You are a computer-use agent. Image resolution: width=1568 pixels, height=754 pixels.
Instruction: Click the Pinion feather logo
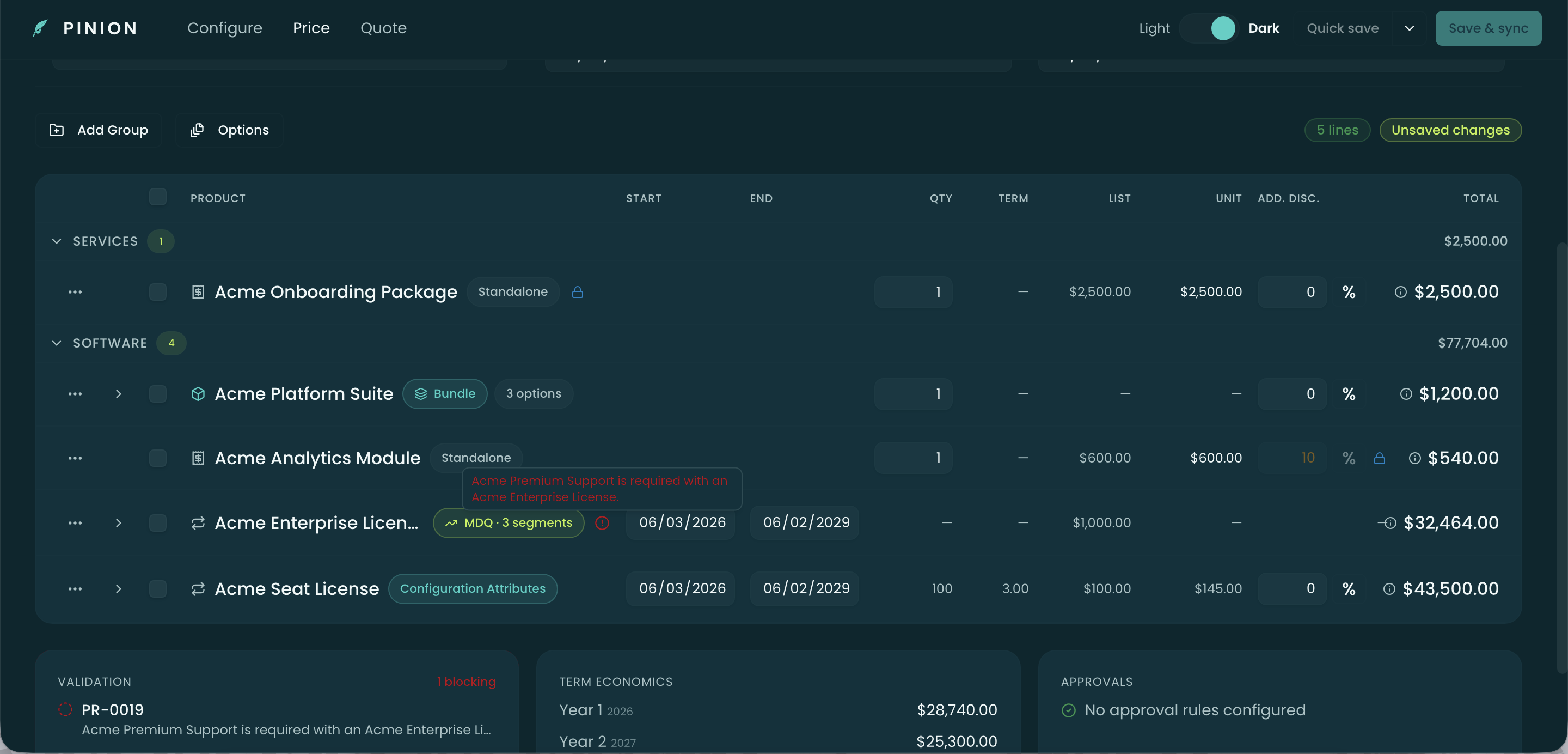[x=40, y=28]
